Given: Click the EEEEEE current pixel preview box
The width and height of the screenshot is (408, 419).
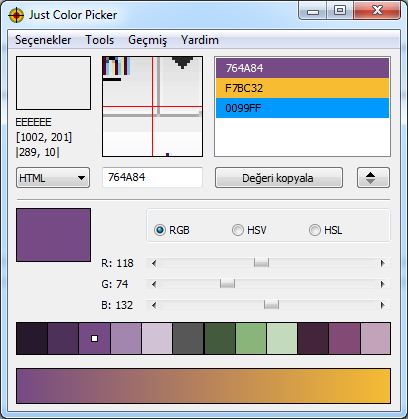Looking at the screenshot, I should point(53,83).
